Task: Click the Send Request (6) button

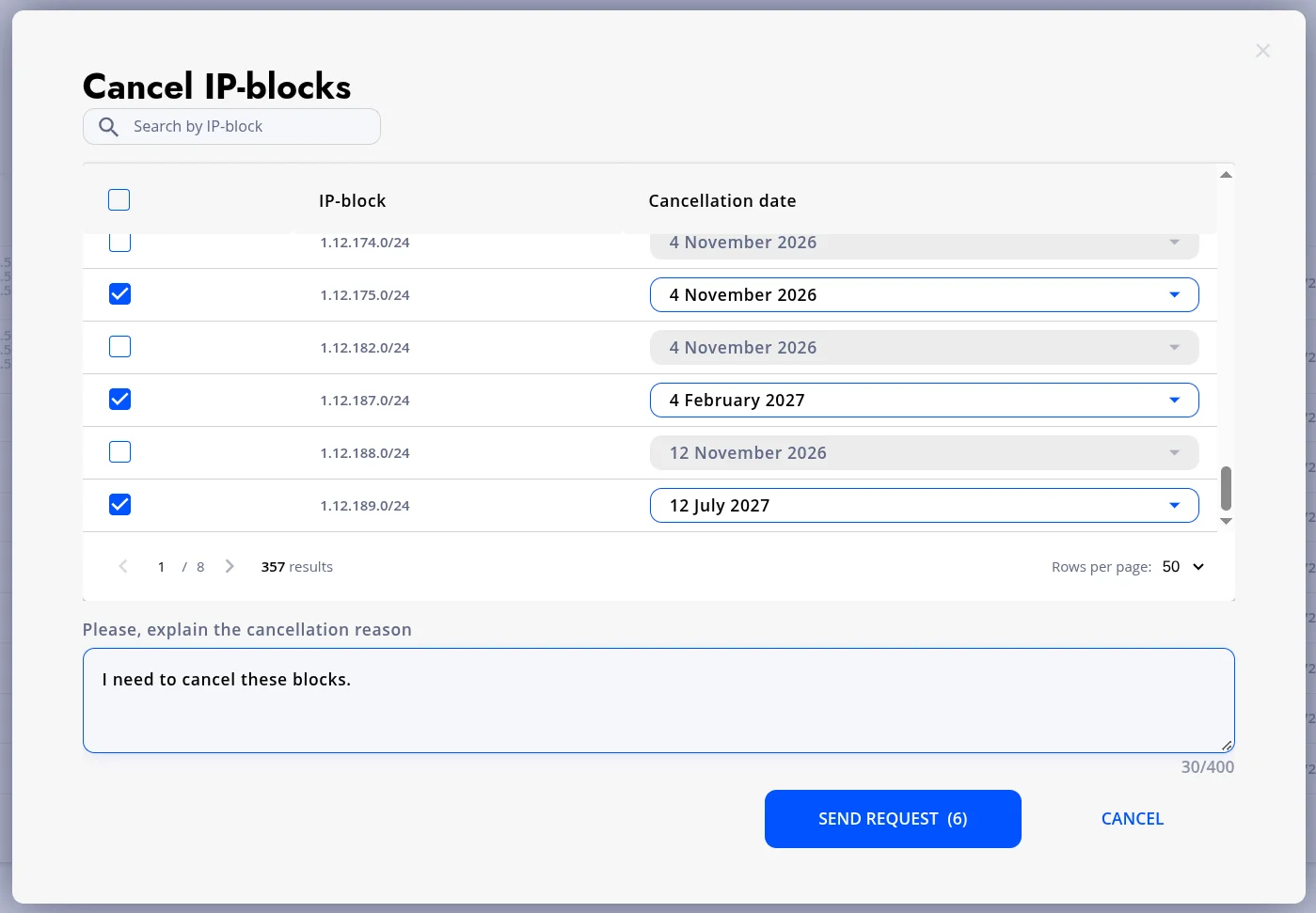Action: 893,819
